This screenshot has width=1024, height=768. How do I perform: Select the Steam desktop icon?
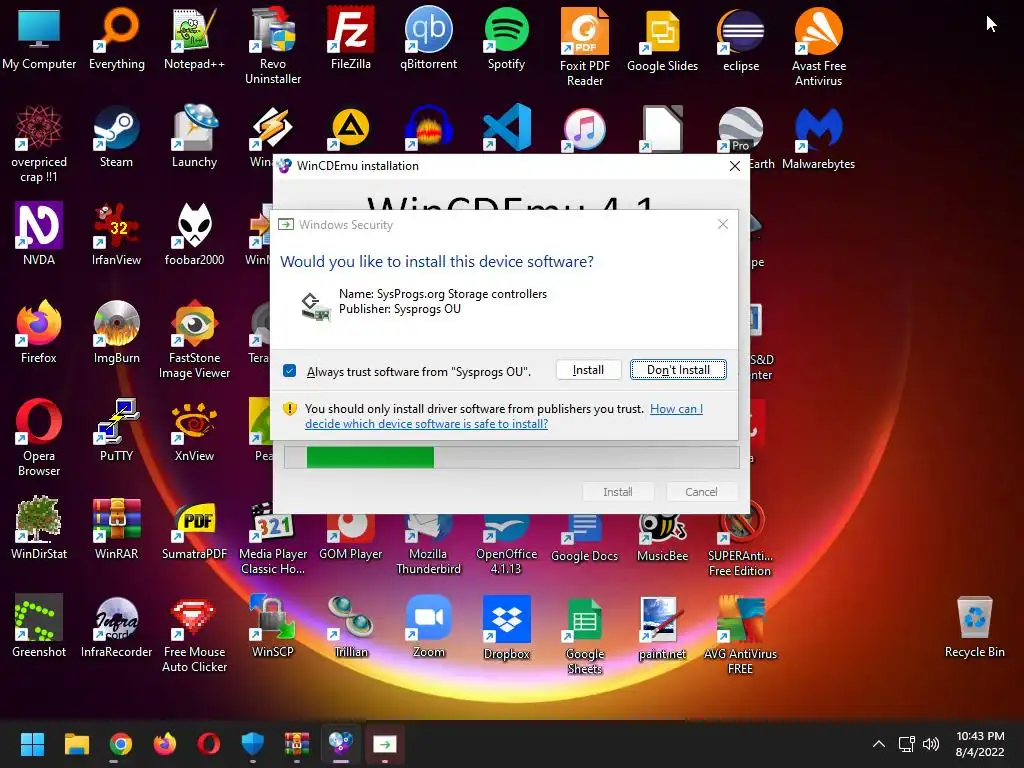116,137
